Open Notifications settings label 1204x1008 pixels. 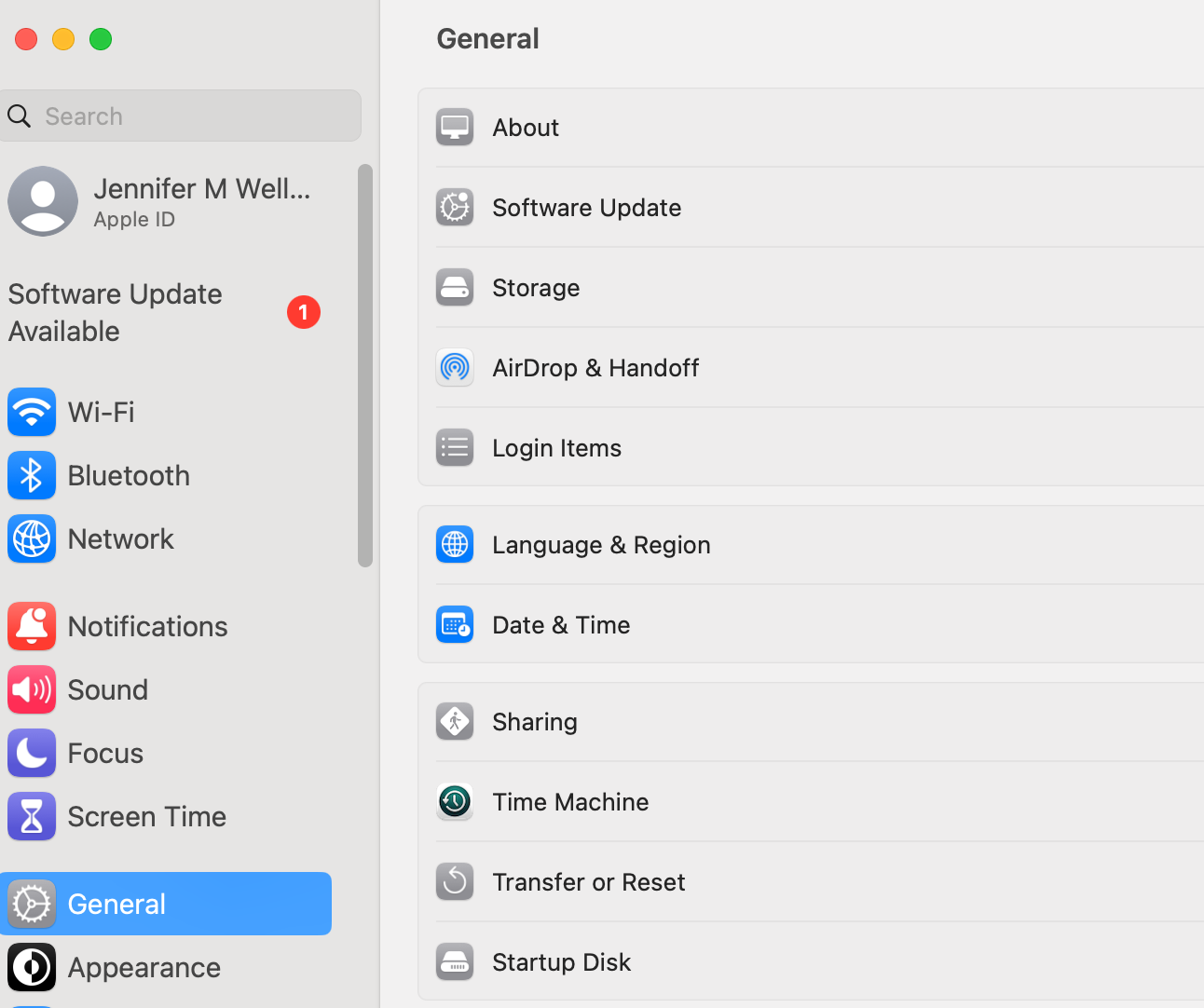[147, 626]
